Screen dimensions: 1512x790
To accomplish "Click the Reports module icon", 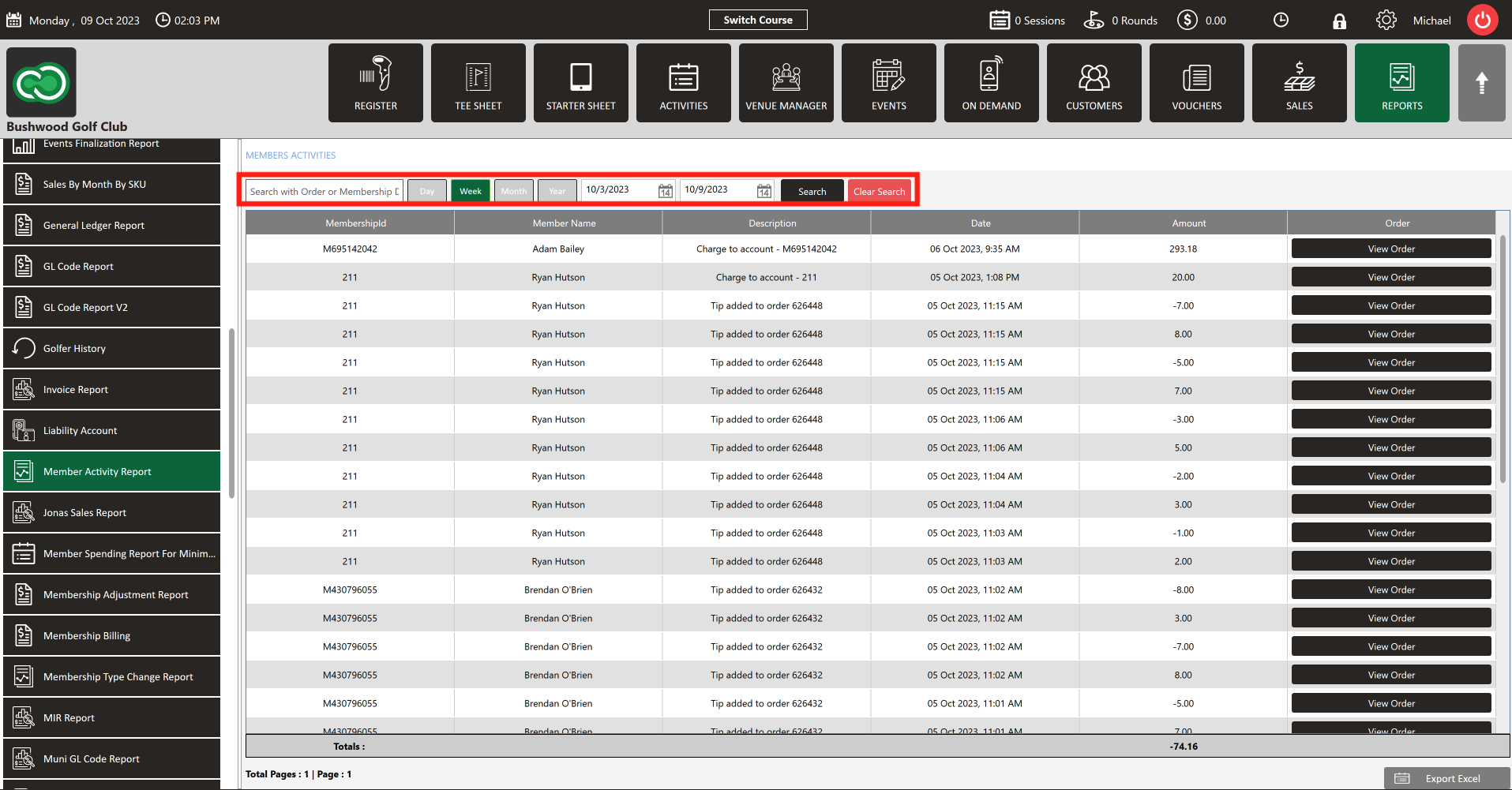I will (1402, 83).
